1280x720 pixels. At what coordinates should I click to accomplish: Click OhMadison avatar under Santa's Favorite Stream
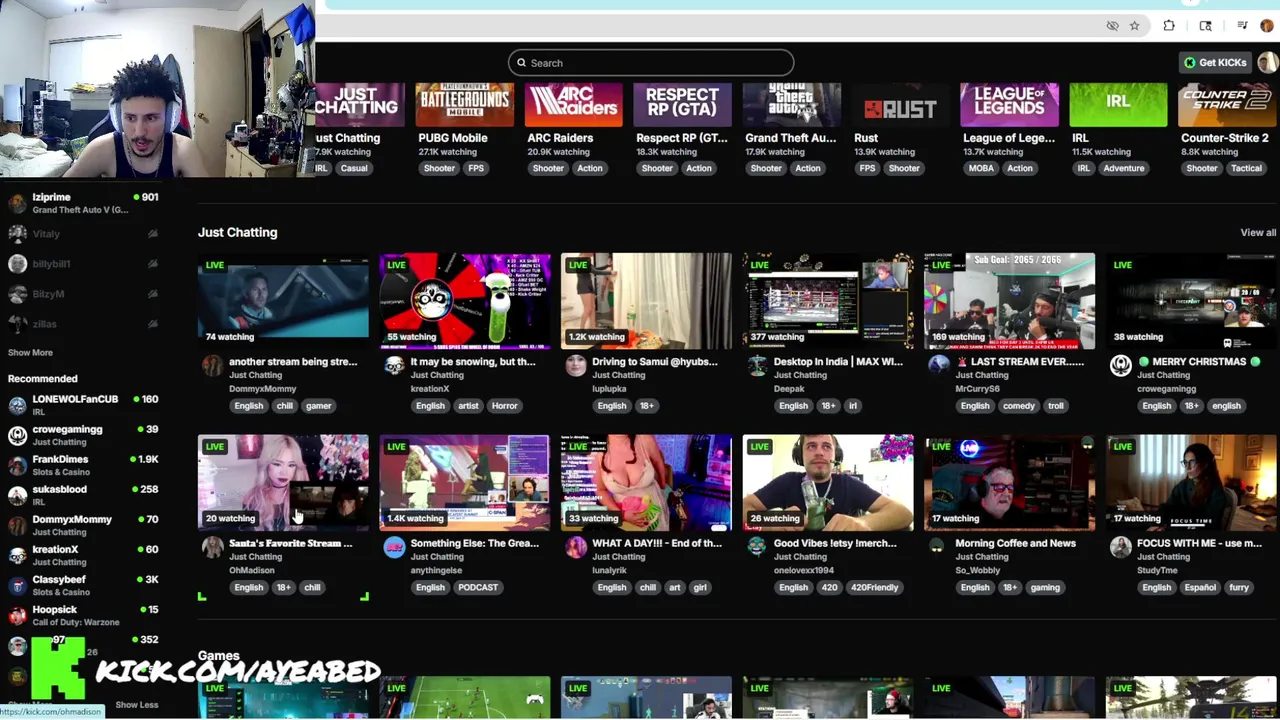[x=212, y=547]
